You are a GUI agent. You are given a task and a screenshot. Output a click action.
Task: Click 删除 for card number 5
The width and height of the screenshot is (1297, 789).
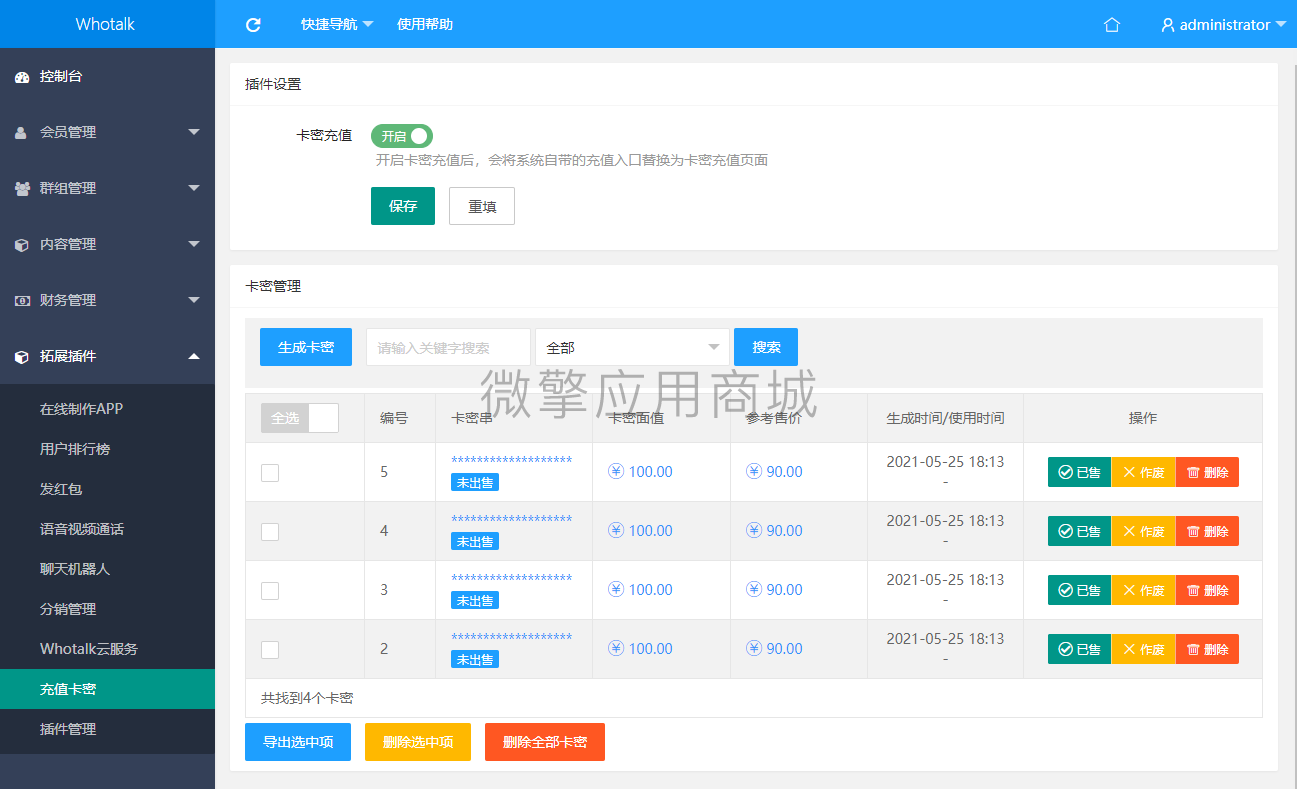click(x=1207, y=472)
